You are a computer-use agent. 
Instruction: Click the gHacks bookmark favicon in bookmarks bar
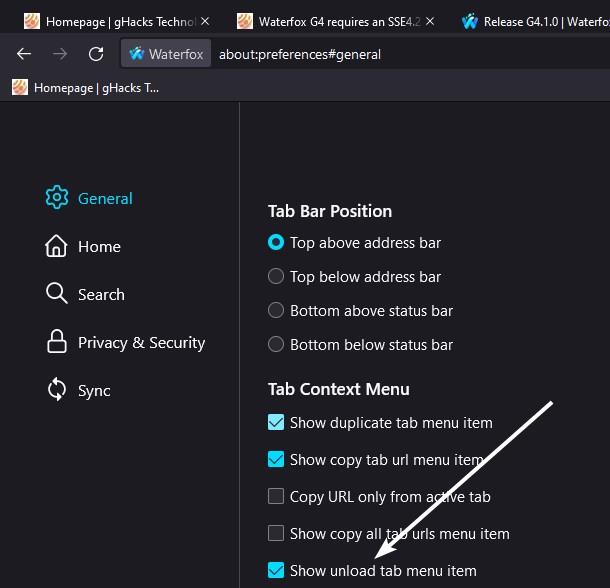(x=20, y=87)
